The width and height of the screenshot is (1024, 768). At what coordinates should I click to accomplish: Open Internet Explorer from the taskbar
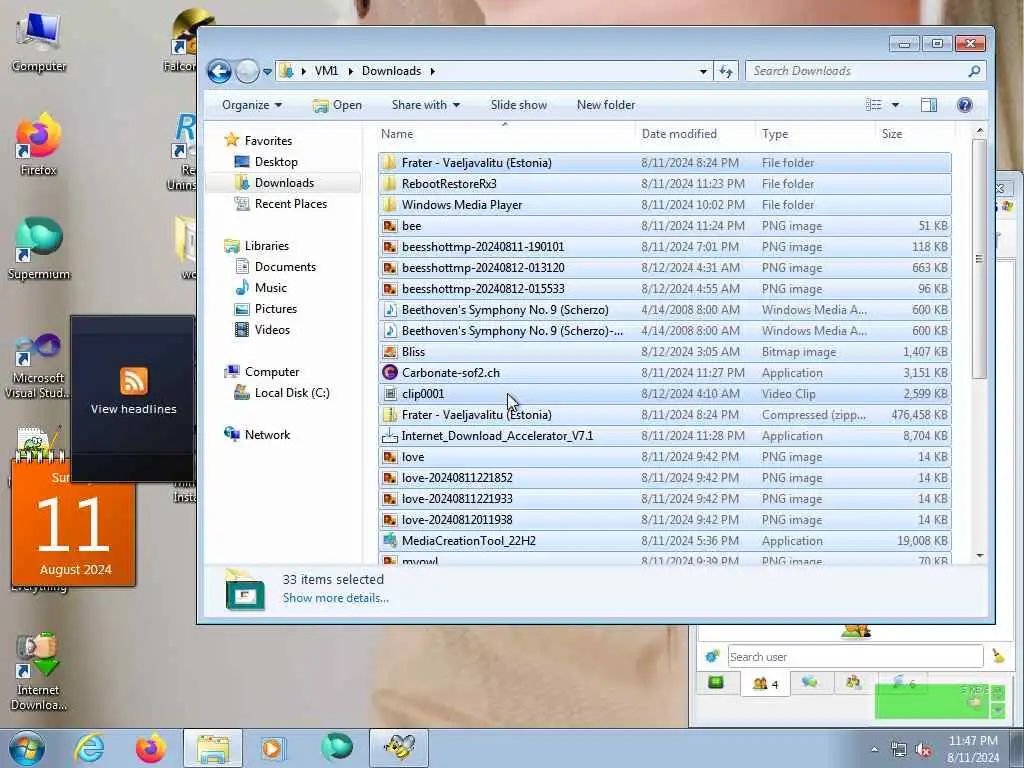(89, 748)
